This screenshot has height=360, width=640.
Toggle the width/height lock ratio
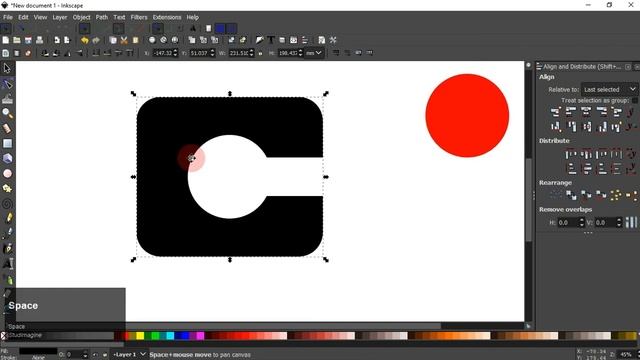coord(260,53)
